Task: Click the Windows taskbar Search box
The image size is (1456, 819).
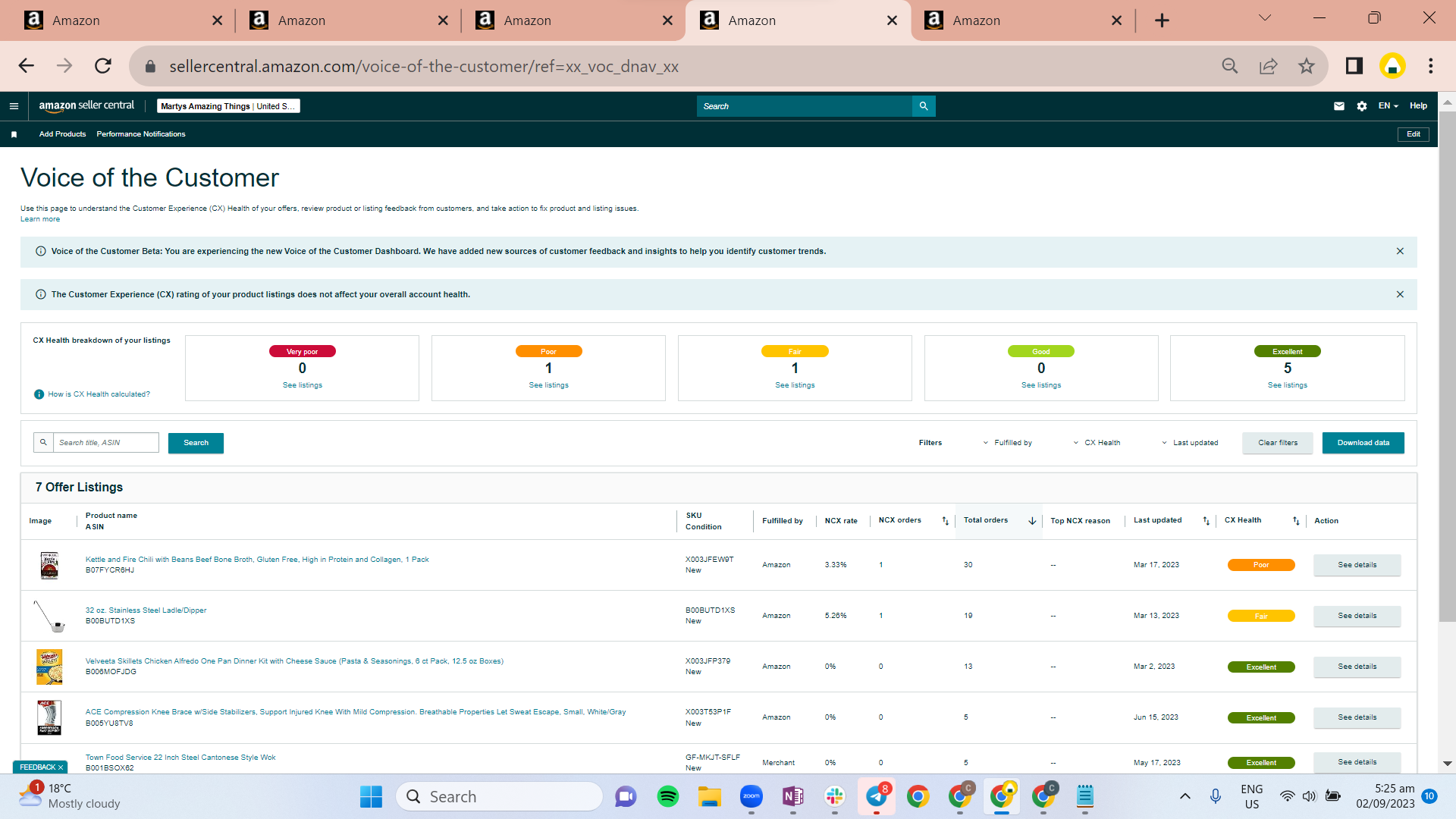Action: pyautogui.click(x=499, y=796)
